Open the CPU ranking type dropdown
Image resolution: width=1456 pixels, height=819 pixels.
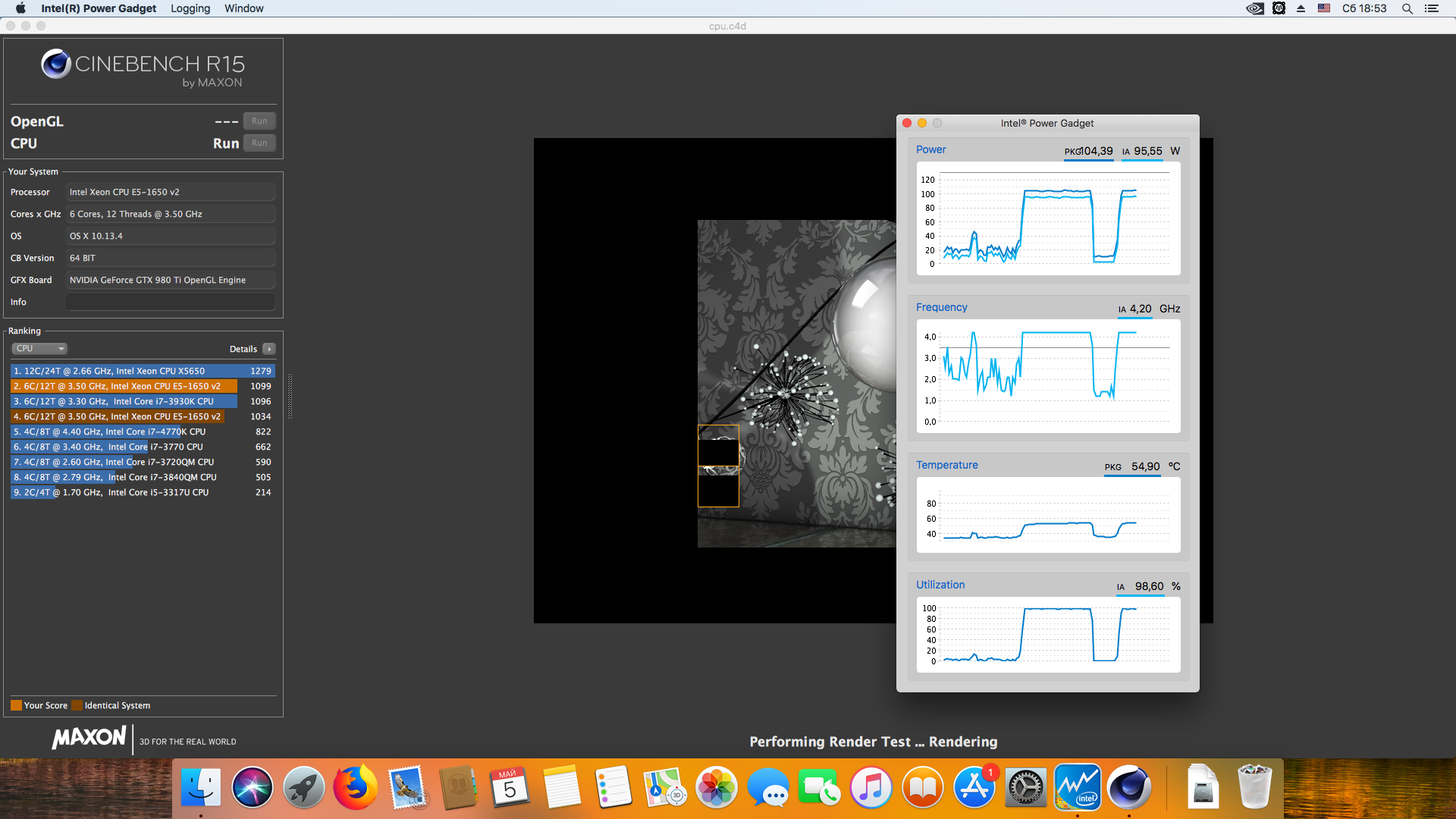pyautogui.click(x=39, y=349)
